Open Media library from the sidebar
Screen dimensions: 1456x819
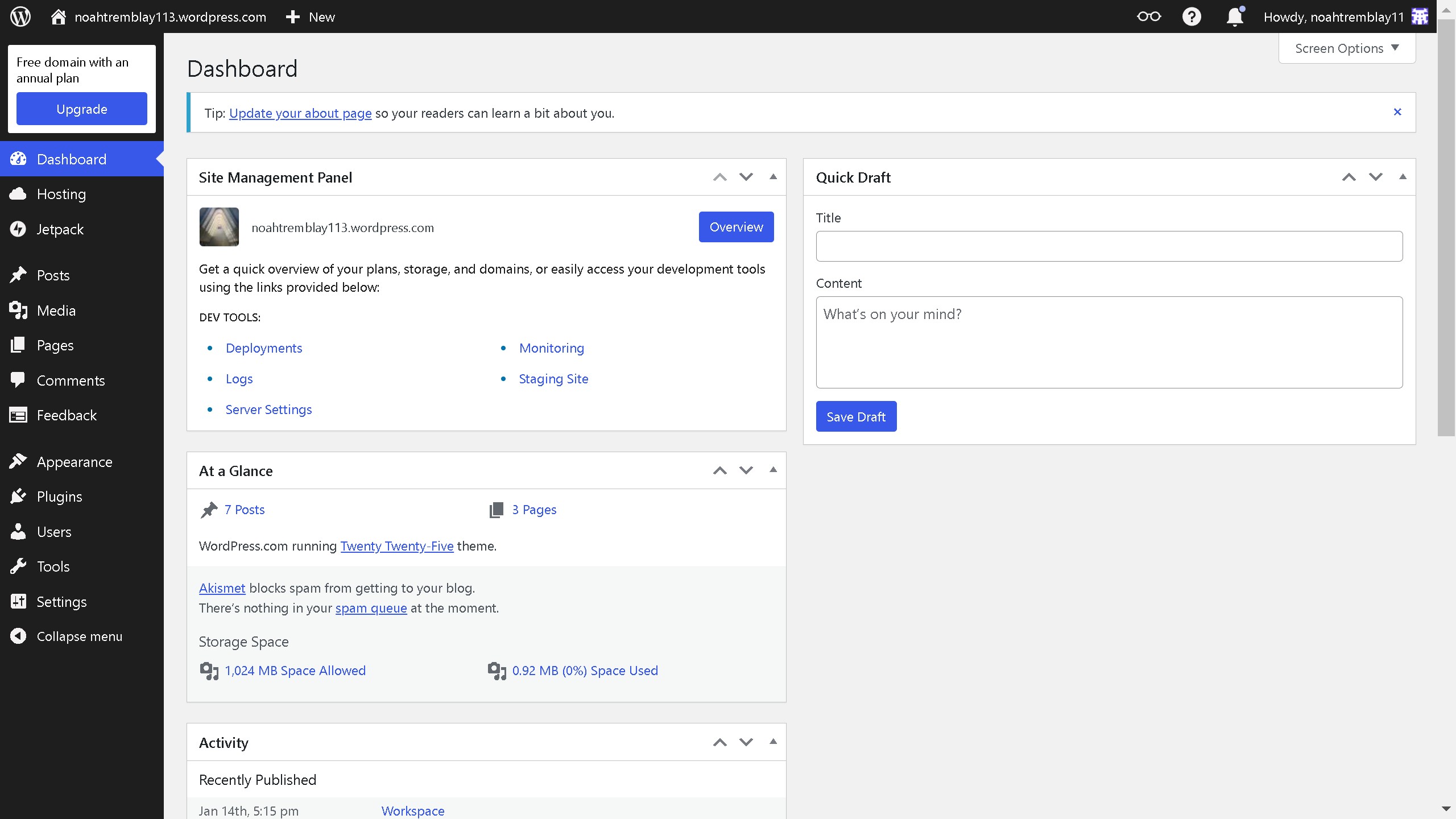click(x=19, y=310)
